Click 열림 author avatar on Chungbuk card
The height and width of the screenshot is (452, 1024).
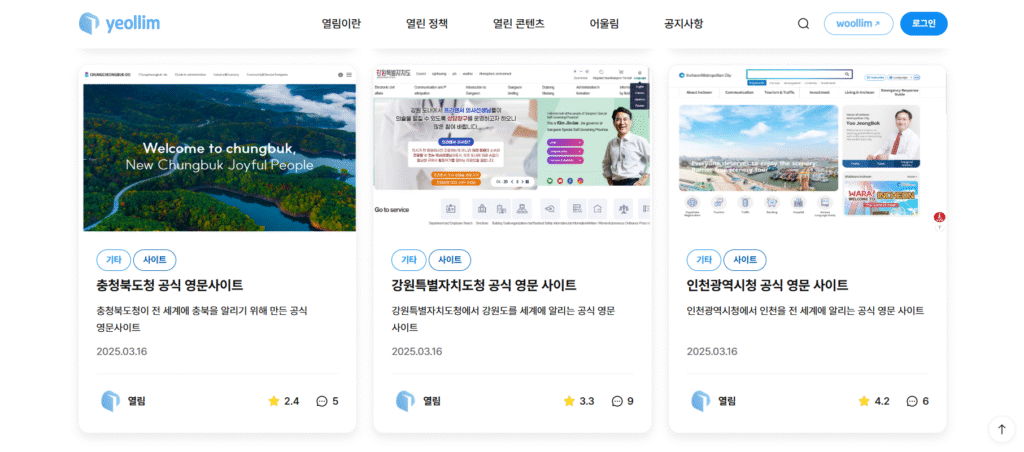point(110,401)
